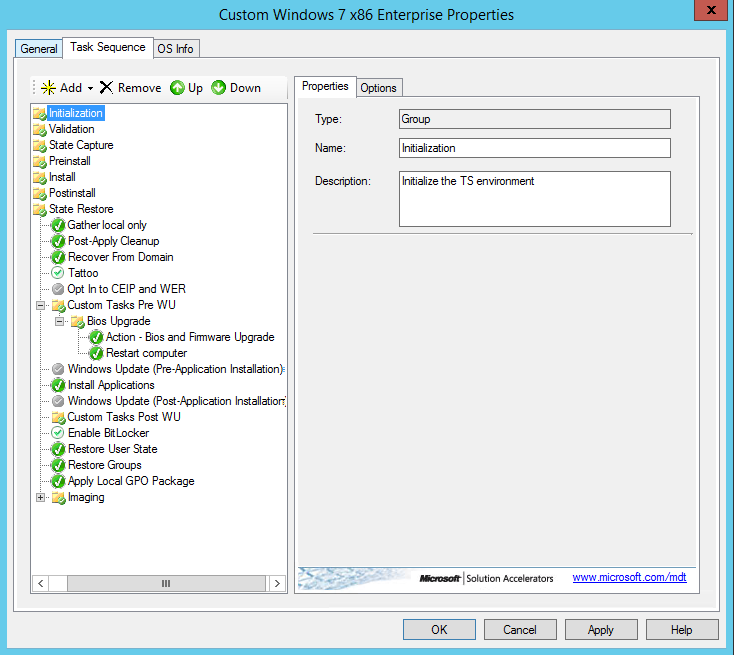Viewport: 735px width, 655px height.
Task: Click the green Up arrow icon
Action: pyautogui.click(x=177, y=88)
